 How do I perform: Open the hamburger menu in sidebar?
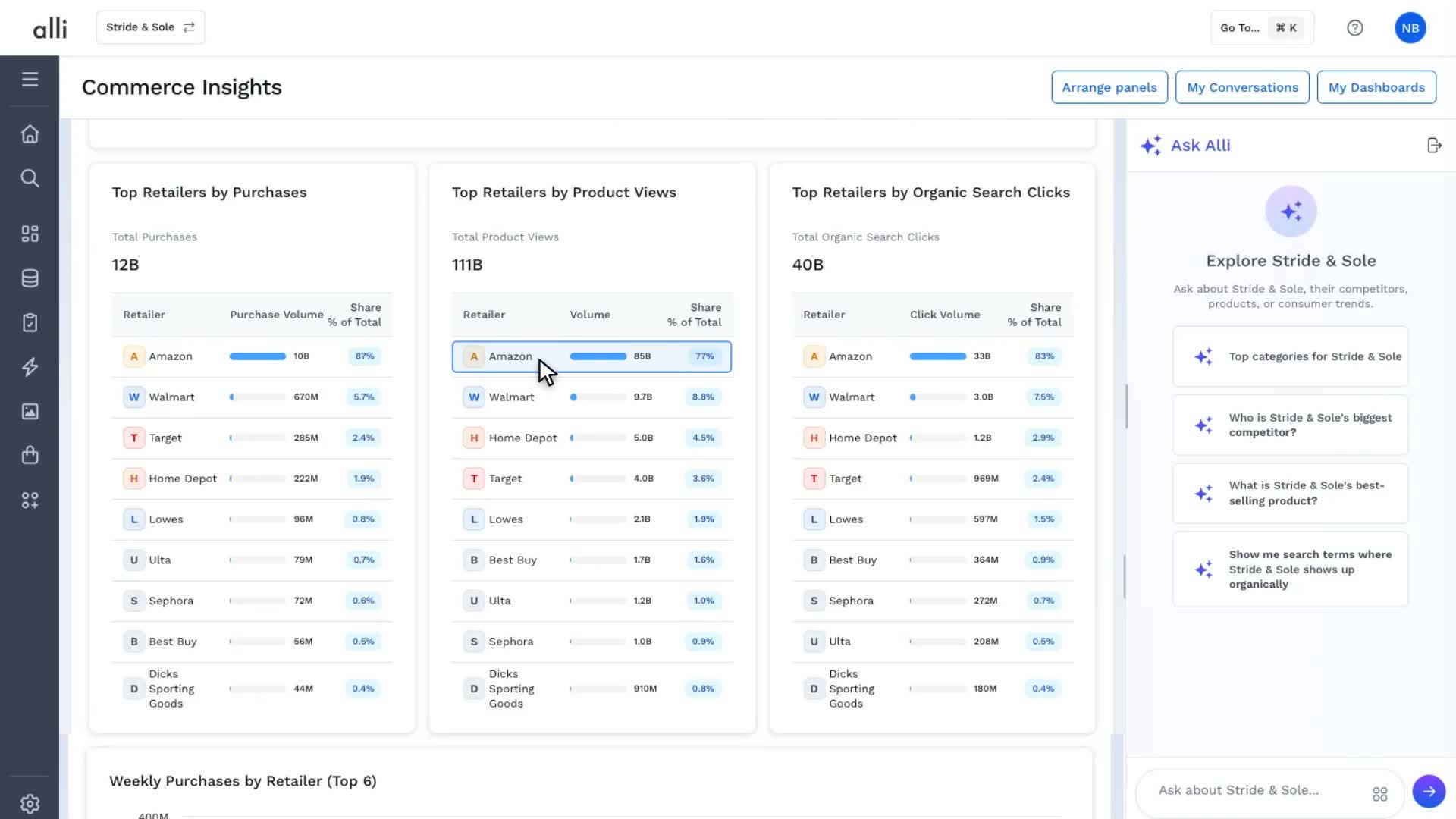tap(30, 79)
